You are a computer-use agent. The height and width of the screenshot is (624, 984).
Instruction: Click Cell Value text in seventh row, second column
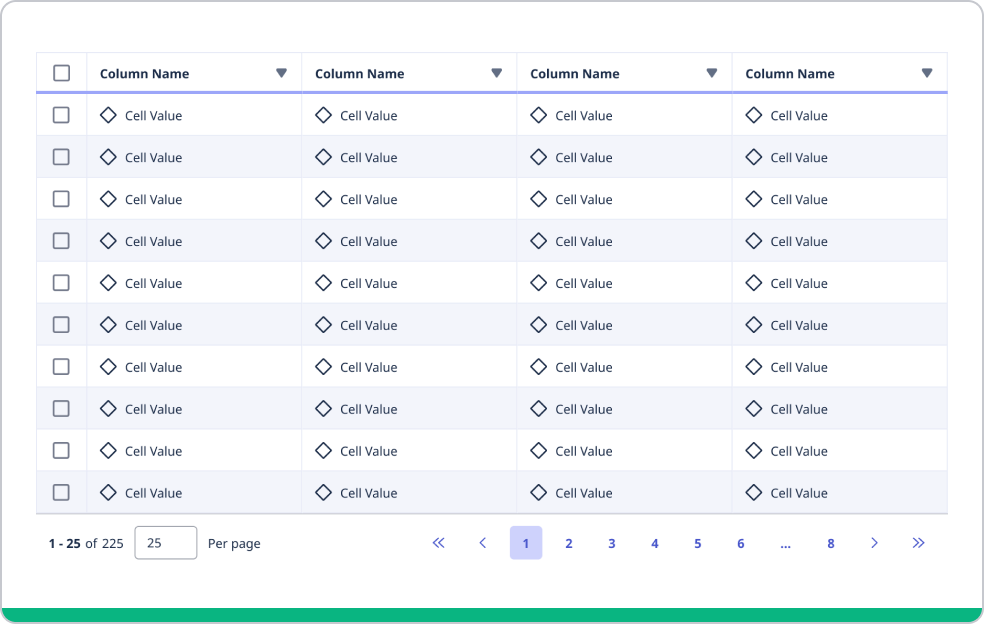tap(369, 367)
